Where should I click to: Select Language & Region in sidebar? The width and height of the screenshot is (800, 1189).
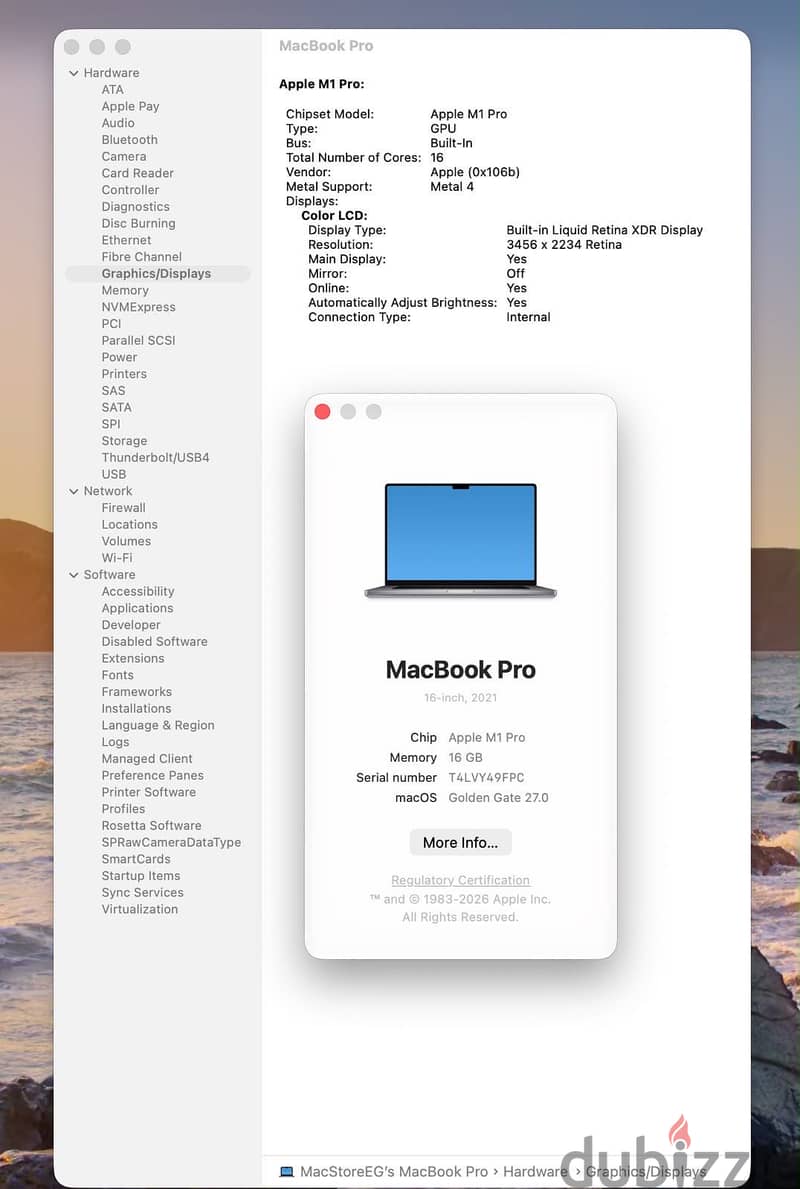click(x=158, y=725)
